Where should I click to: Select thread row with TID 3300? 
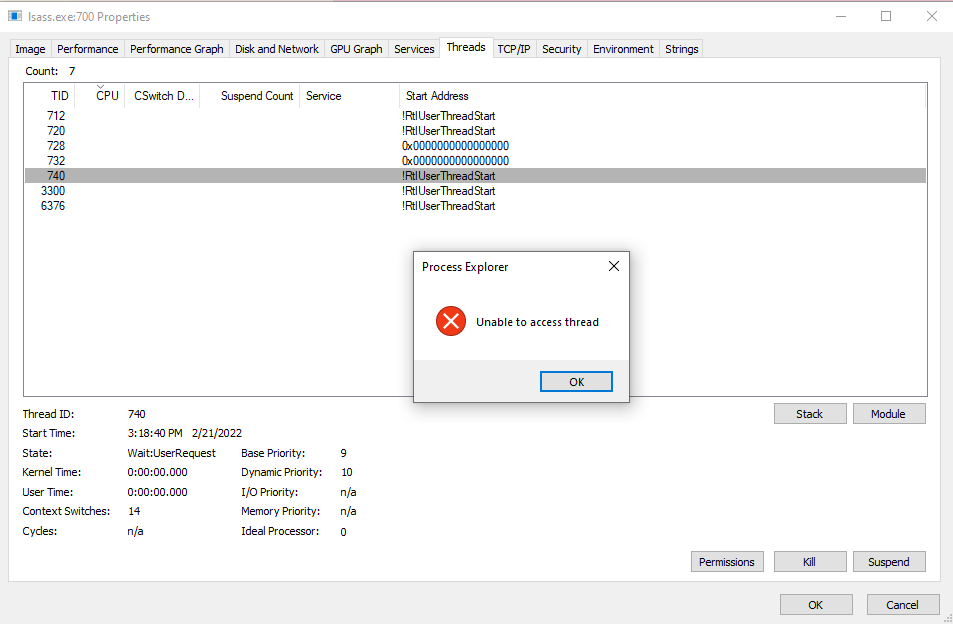(475, 191)
